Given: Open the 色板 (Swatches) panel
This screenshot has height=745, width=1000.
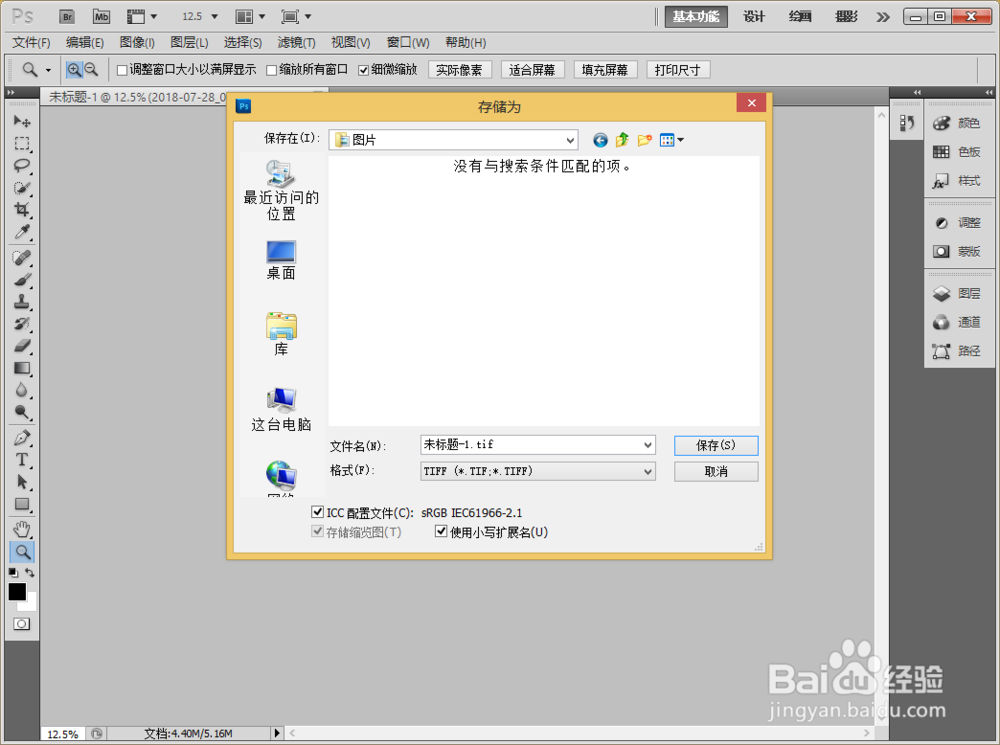Looking at the screenshot, I should [x=956, y=151].
